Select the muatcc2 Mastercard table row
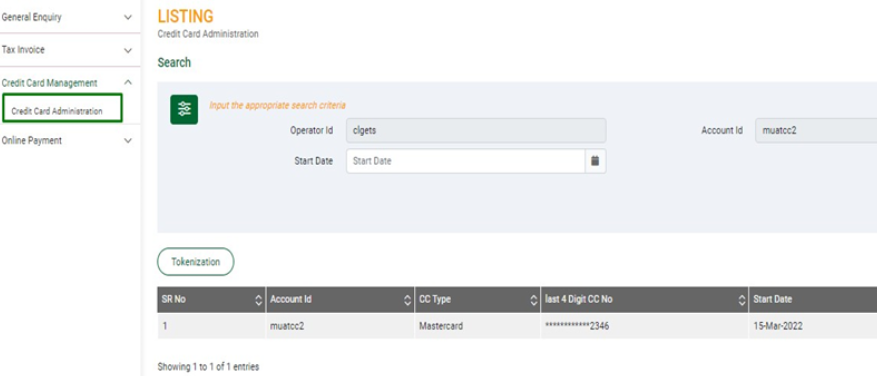This screenshot has width=877, height=376. click(517, 326)
